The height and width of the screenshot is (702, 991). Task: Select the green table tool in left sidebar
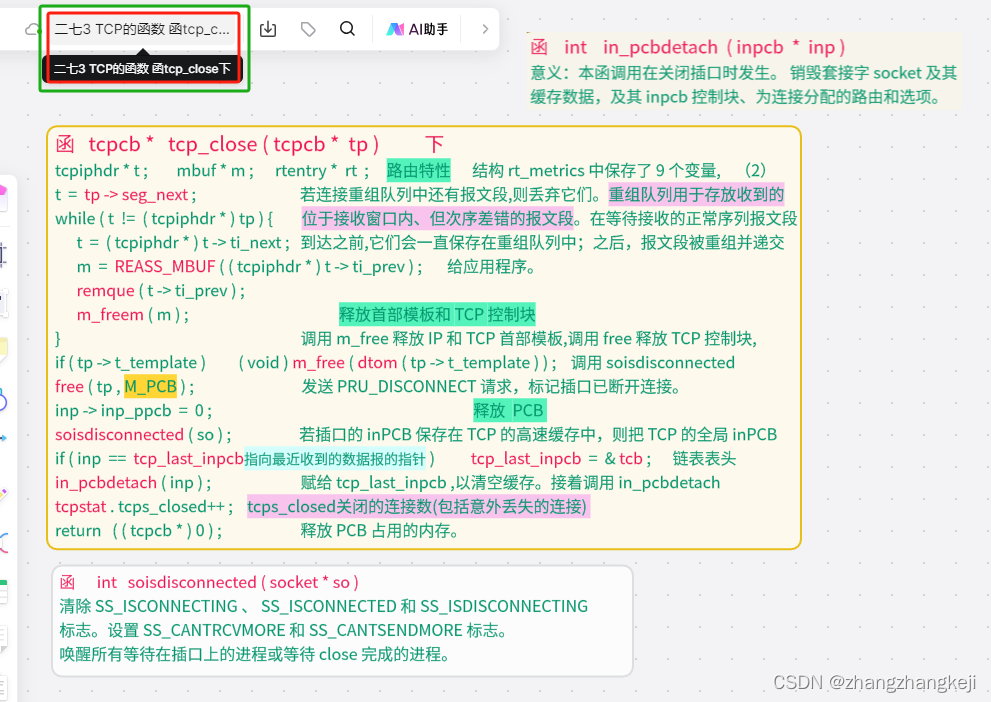pyautogui.click(x=3, y=591)
